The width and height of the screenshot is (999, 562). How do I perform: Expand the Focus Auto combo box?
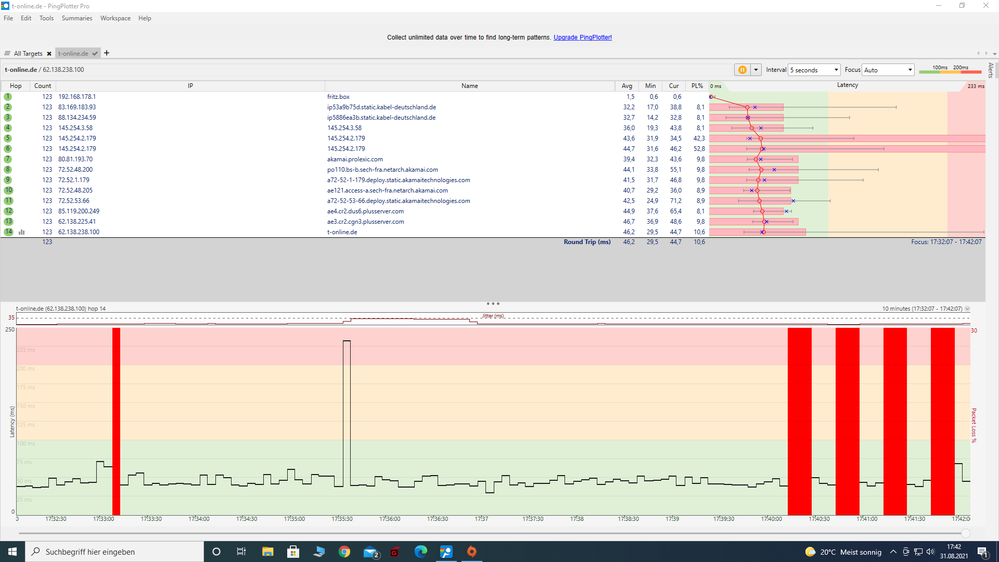888,70
